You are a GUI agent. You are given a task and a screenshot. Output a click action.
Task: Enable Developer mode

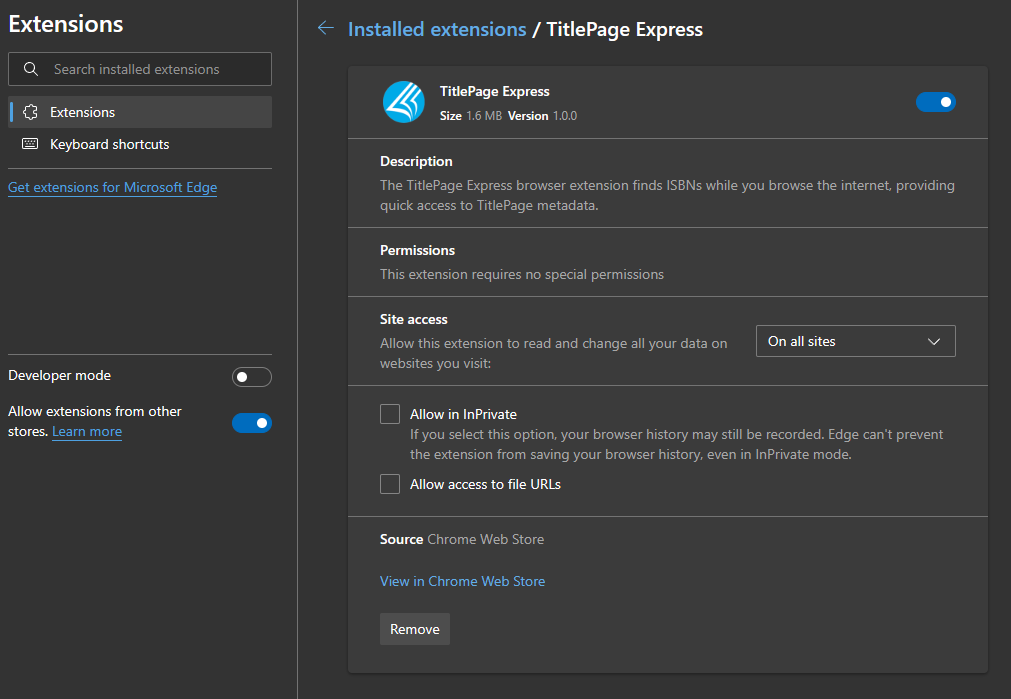tap(251, 376)
